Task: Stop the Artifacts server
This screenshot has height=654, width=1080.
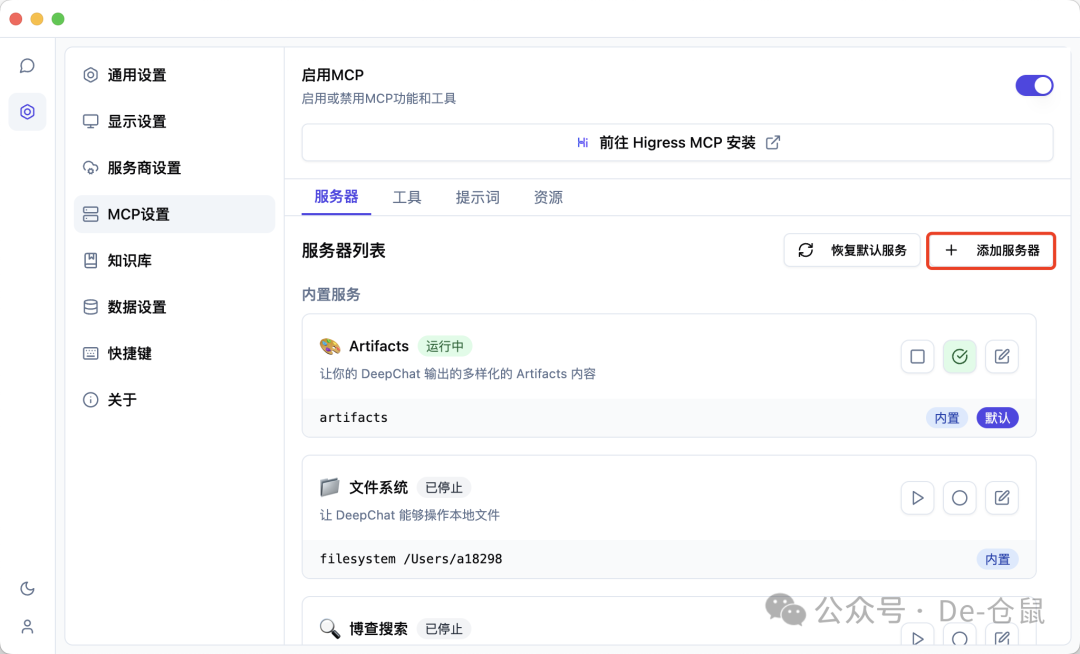Action: click(917, 357)
